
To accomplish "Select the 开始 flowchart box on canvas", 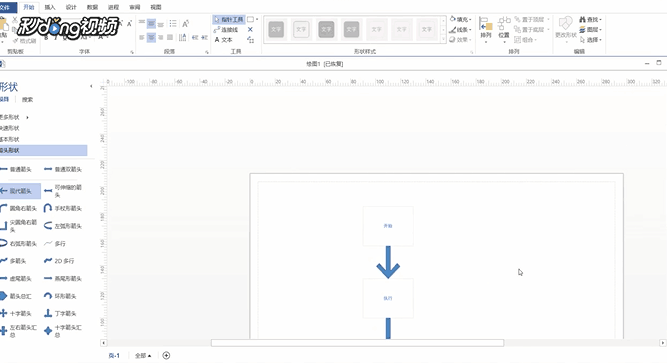I will click(x=388, y=226).
